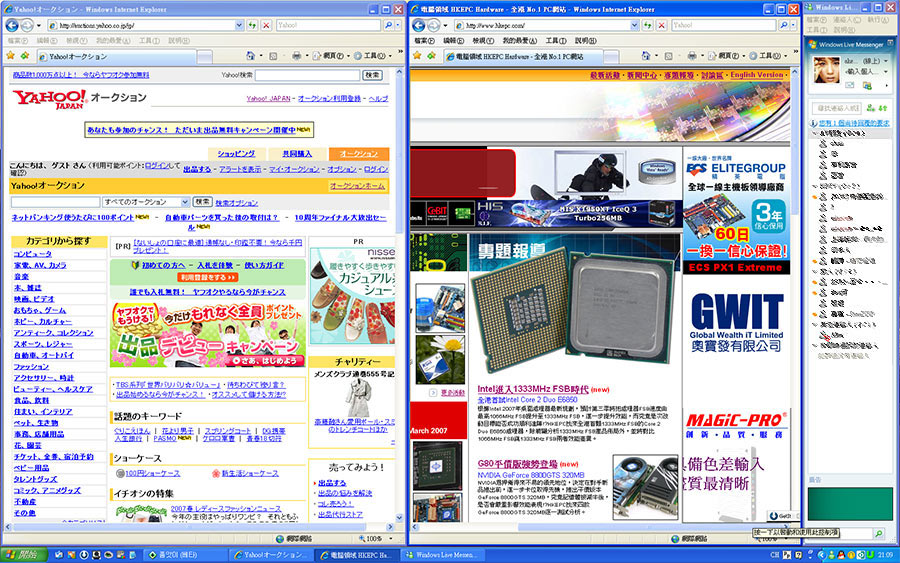Click the Print icon in Yahoo browser toolbar

(297, 57)
